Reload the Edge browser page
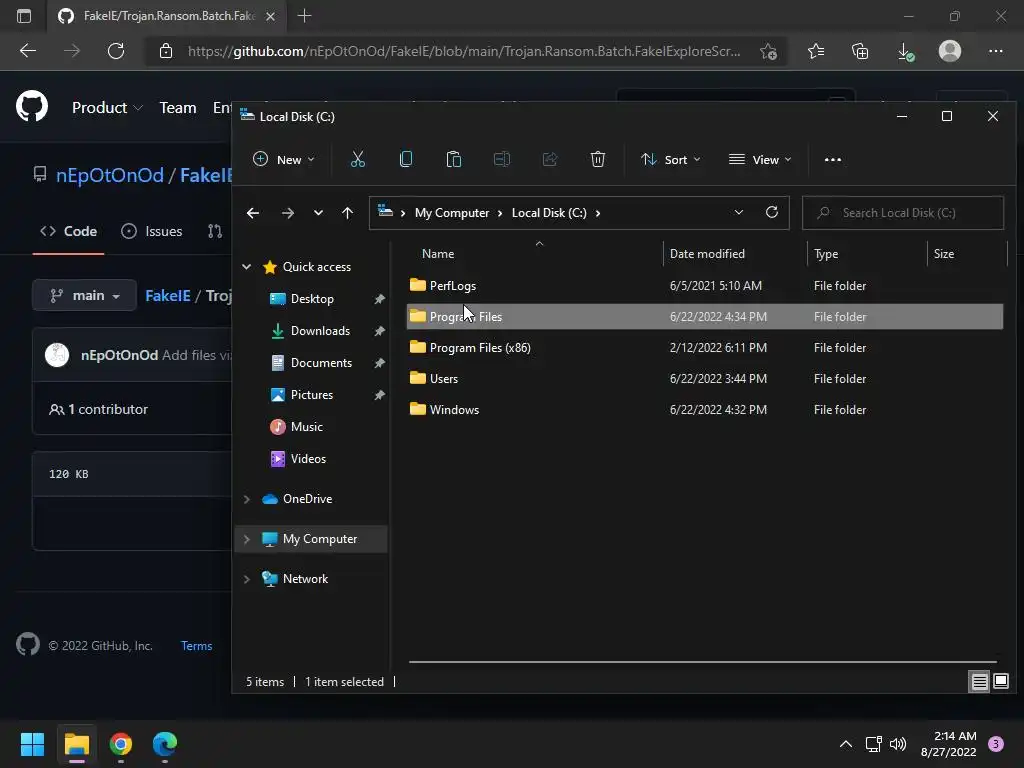This screenshot has height=768, width=1024. 116,51
